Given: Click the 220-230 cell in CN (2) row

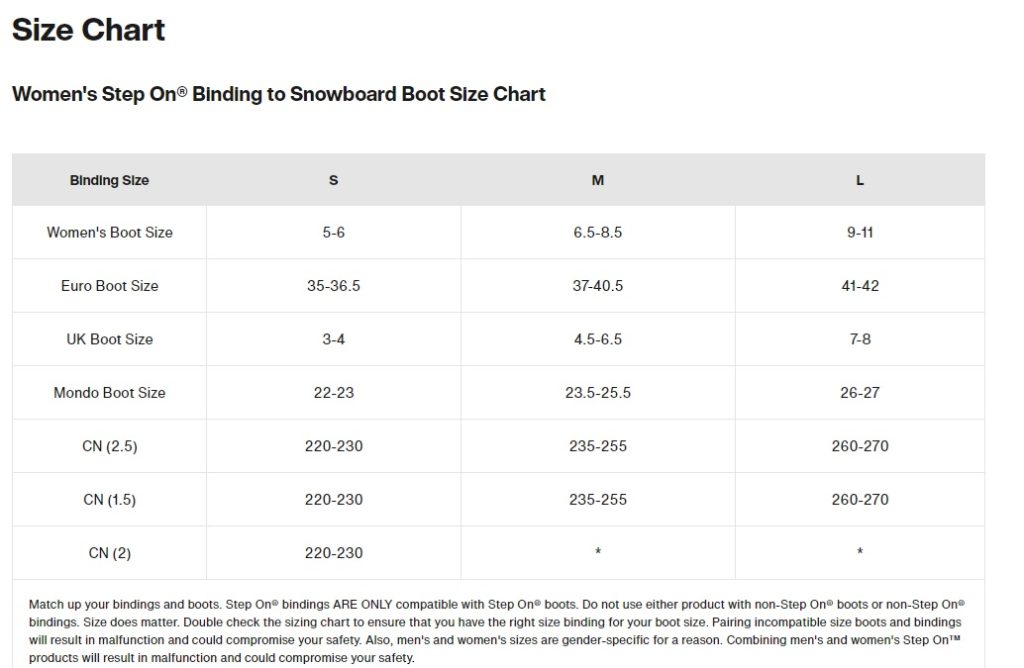Looking at the screenshot, I should click(x=333, y=553).
